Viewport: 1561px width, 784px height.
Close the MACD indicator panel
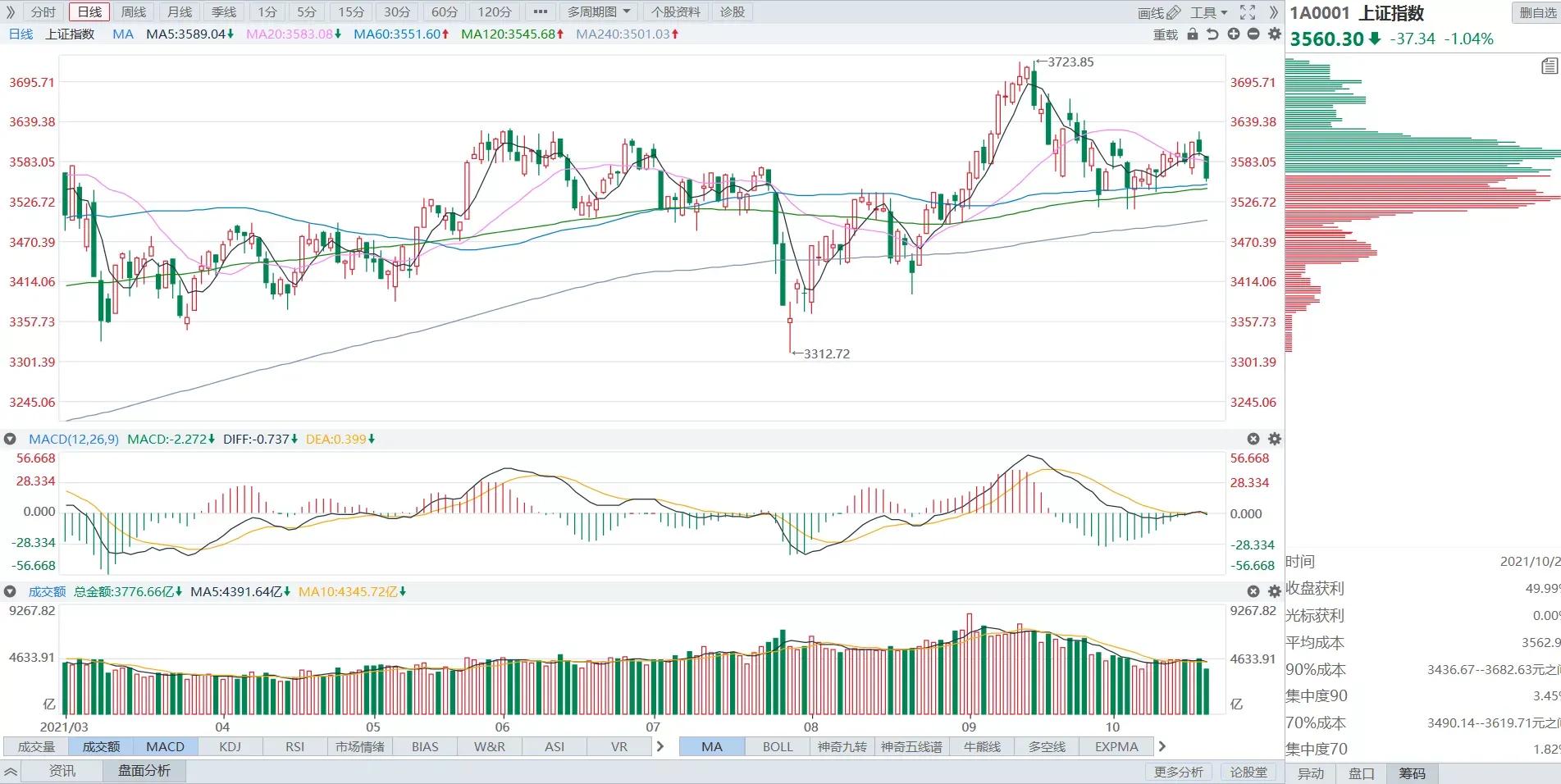pos(1253,440)
